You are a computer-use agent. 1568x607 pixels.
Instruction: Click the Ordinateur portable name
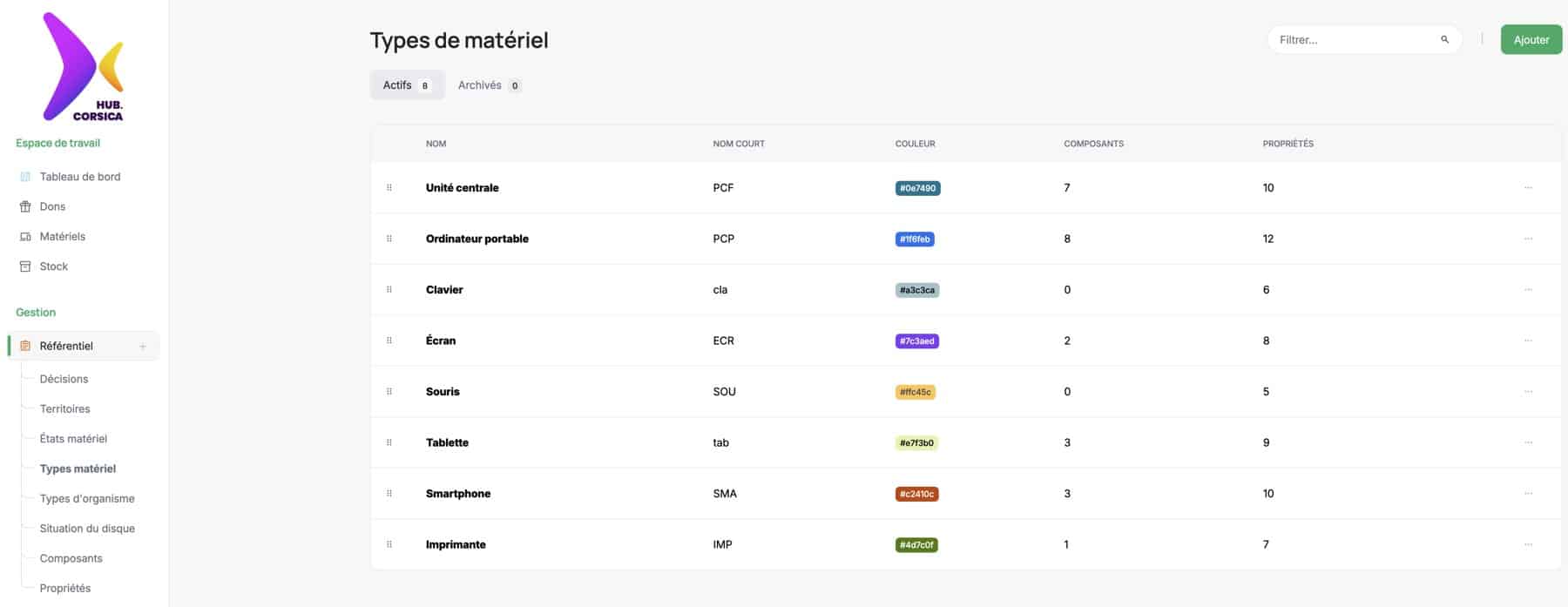(x=476, y=239)
